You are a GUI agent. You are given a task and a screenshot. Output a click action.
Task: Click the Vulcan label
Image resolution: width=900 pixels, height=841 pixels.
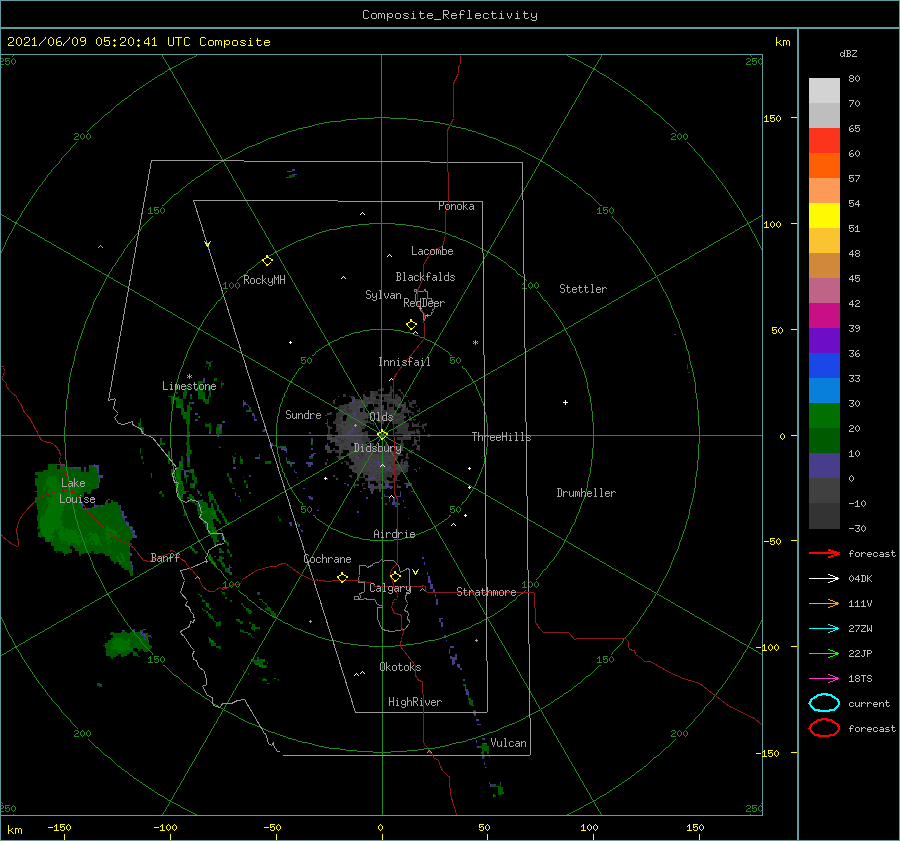click(508, 743)
